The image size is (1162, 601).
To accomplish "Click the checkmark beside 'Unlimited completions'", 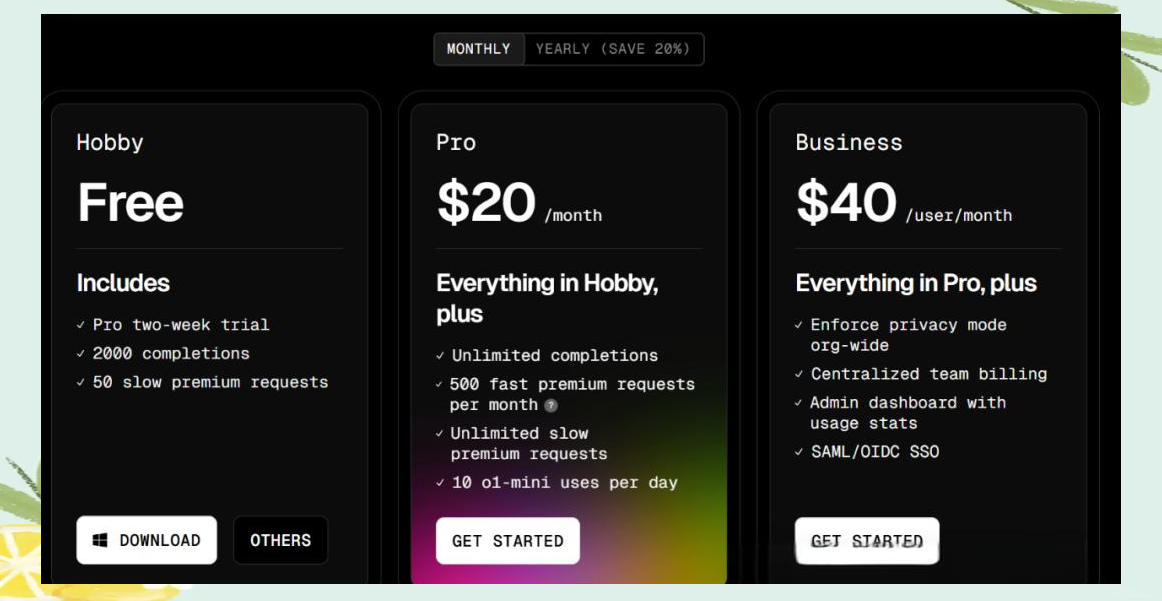I will point(441,356).
